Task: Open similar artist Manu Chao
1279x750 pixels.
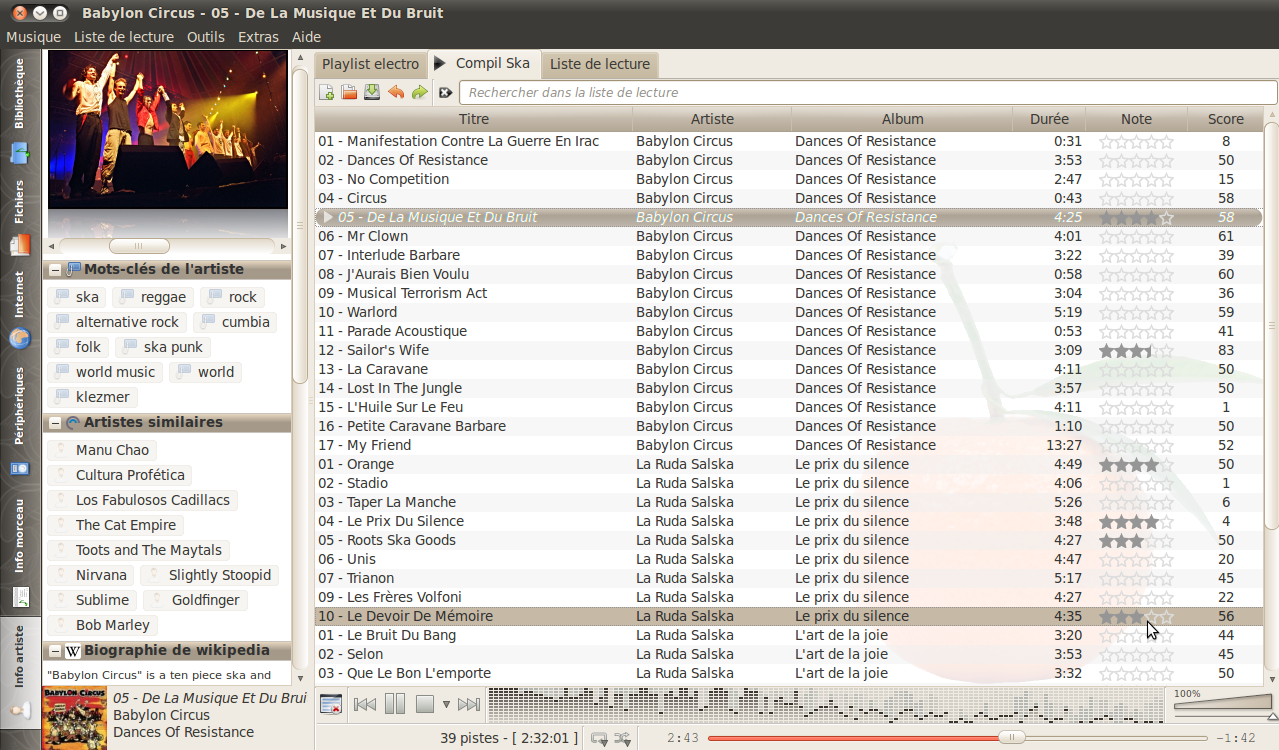Action: tap(102, 450)
